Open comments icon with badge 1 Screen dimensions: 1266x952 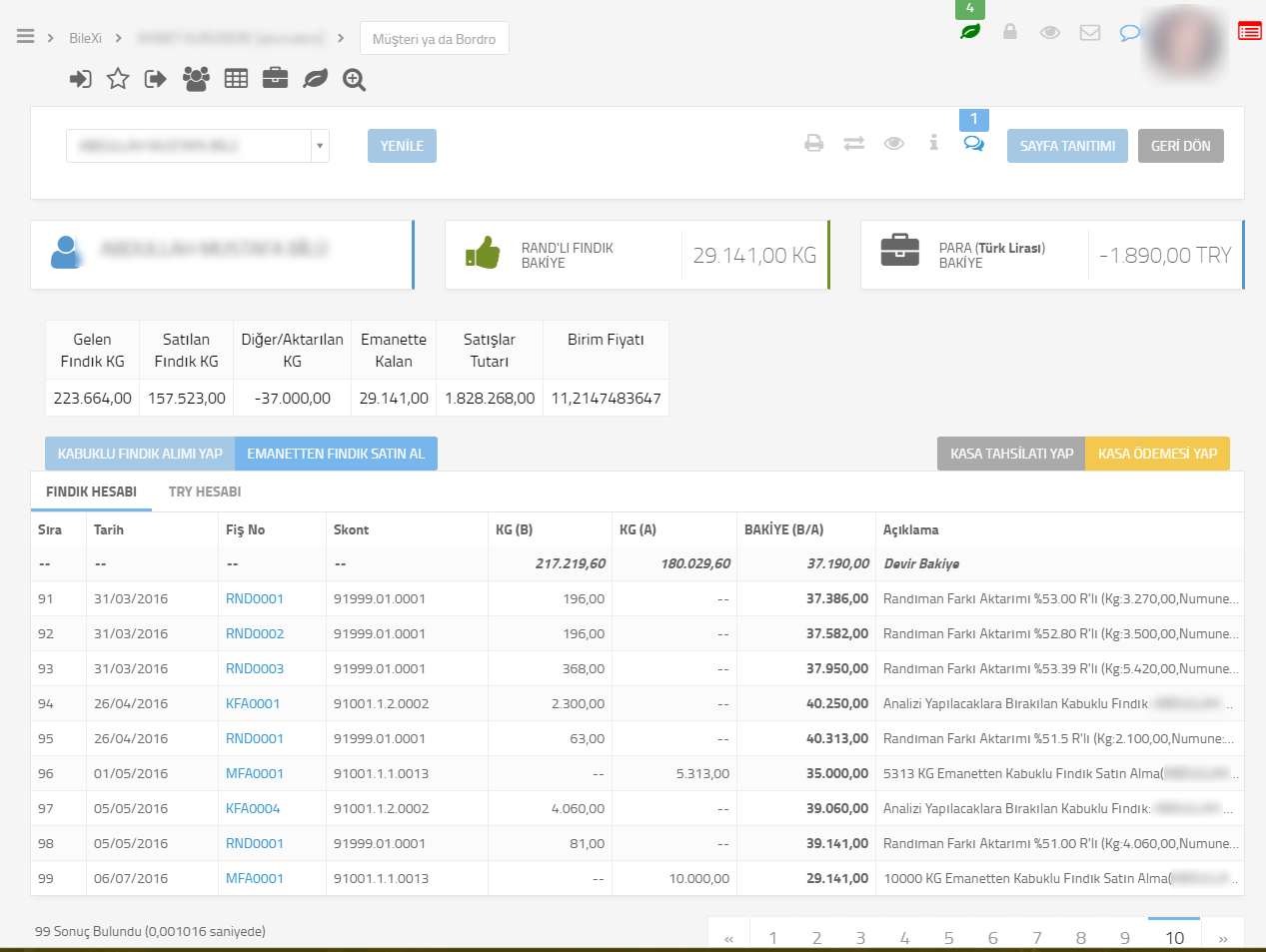(x=973, y=144)
